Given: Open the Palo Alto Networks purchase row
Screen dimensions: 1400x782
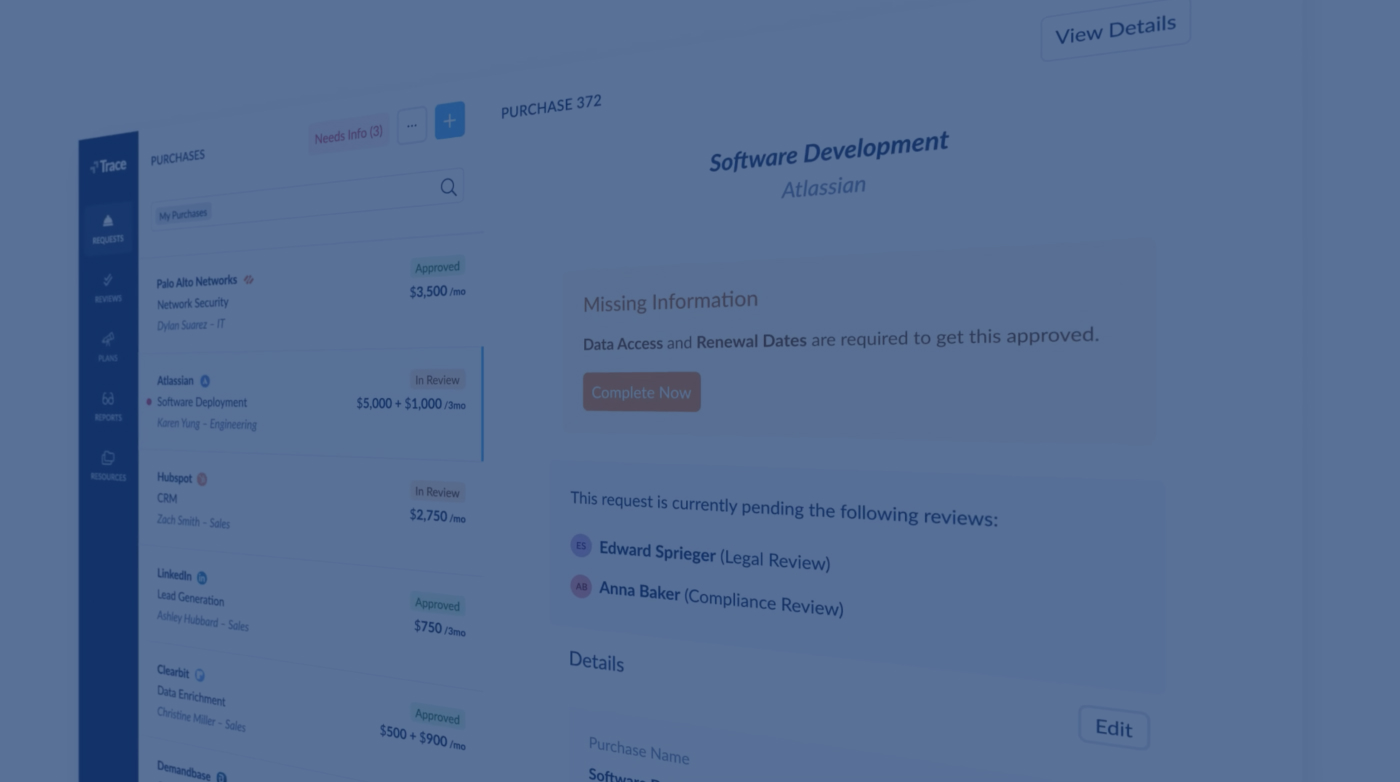Looking at the screenshot, I should pos(310,295).
